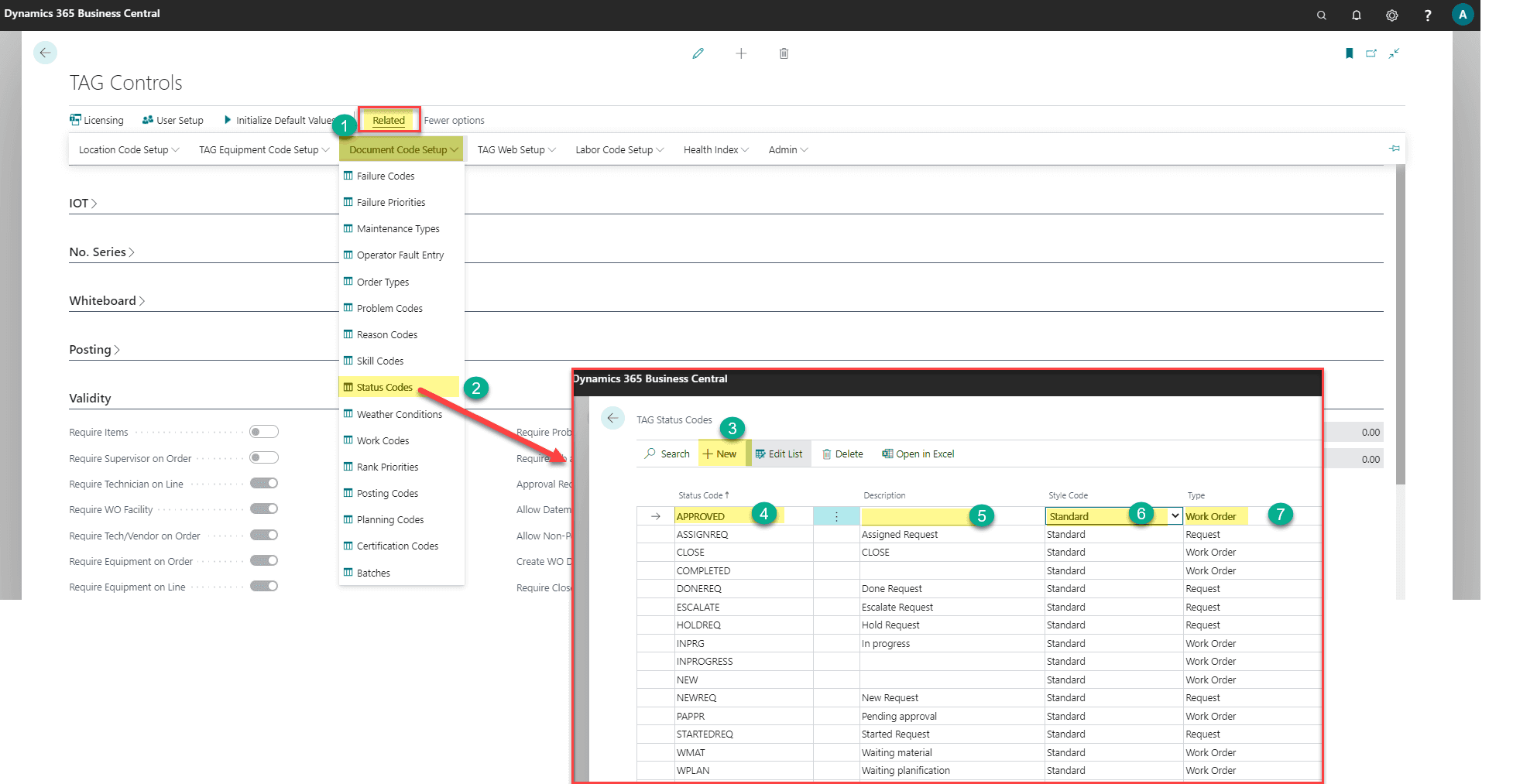Expand Health Index menu
The height and width of the screenshot is (784, 1513).
[x=715, y=149]
